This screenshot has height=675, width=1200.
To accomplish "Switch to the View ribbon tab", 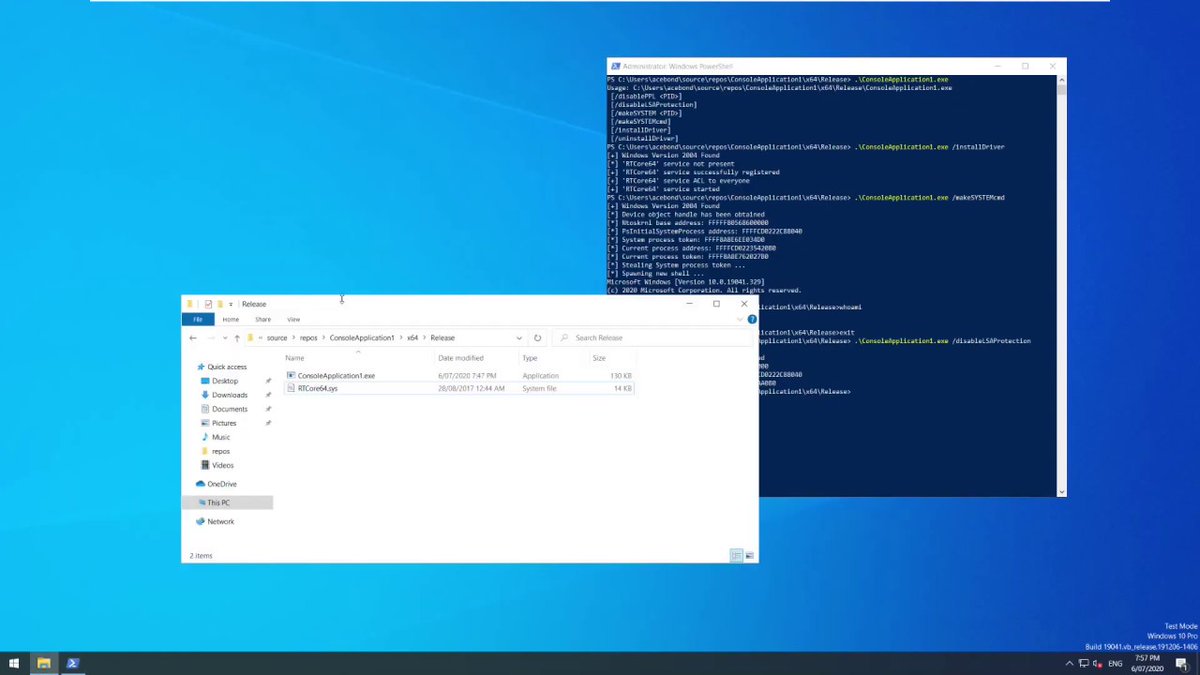I will (x=293, y=319).
